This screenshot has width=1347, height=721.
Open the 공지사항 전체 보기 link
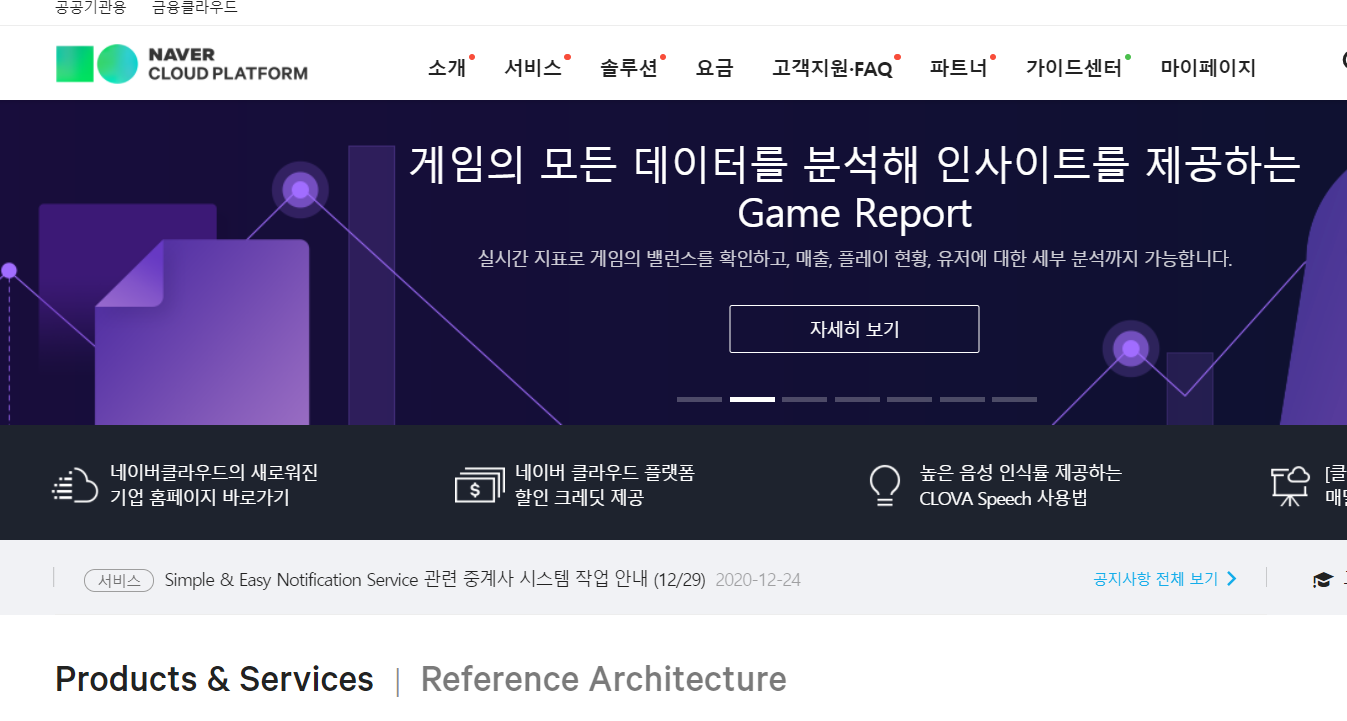[x=1155, y=578]
